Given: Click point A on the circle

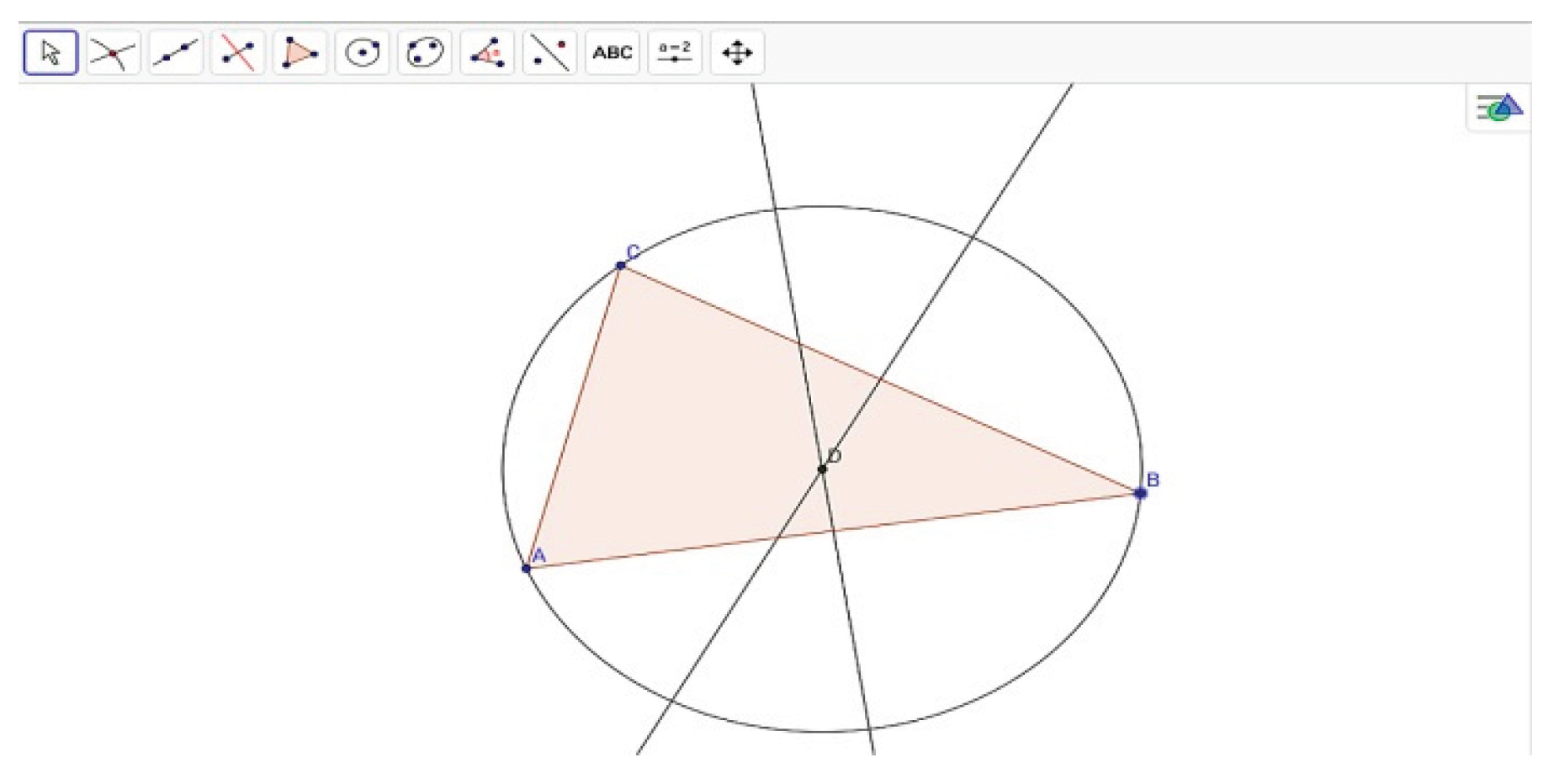Looking at the screenshot, I should click(x=527, y=569).
